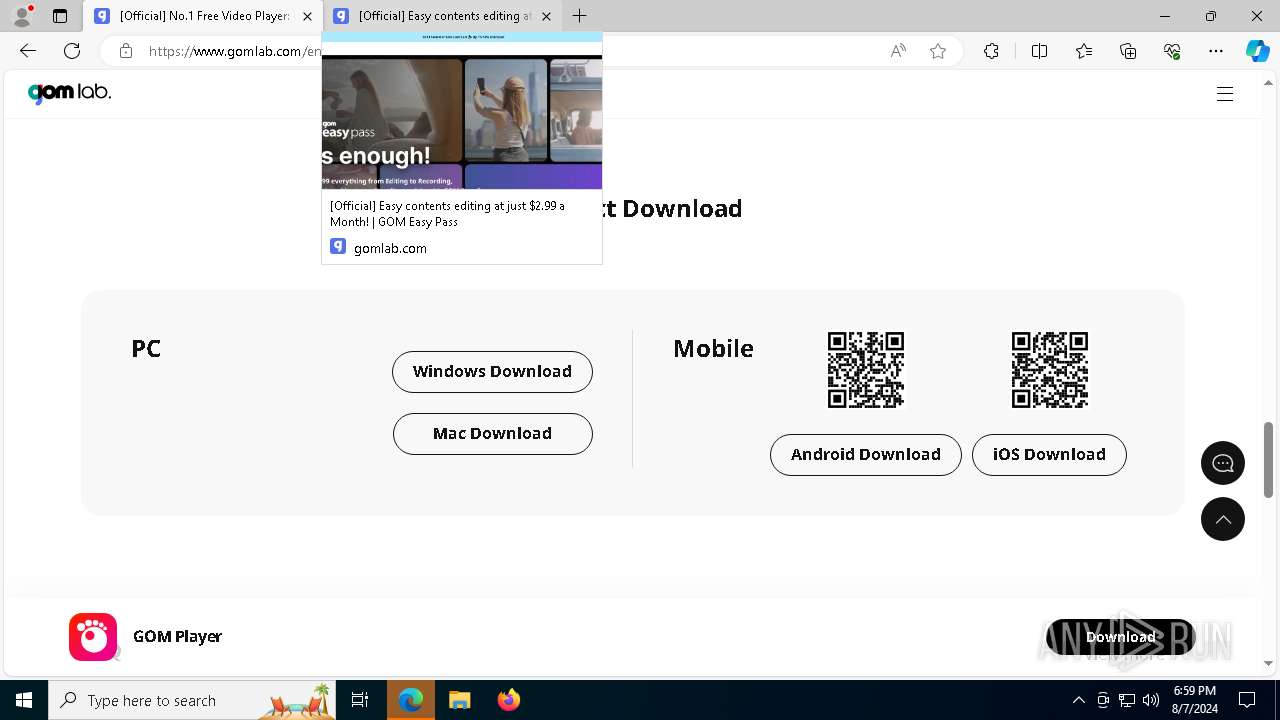Image resolution: width=1280 pixels, height=720 pixels.
Task: Click the iOS Download button
Action: 1049,454
